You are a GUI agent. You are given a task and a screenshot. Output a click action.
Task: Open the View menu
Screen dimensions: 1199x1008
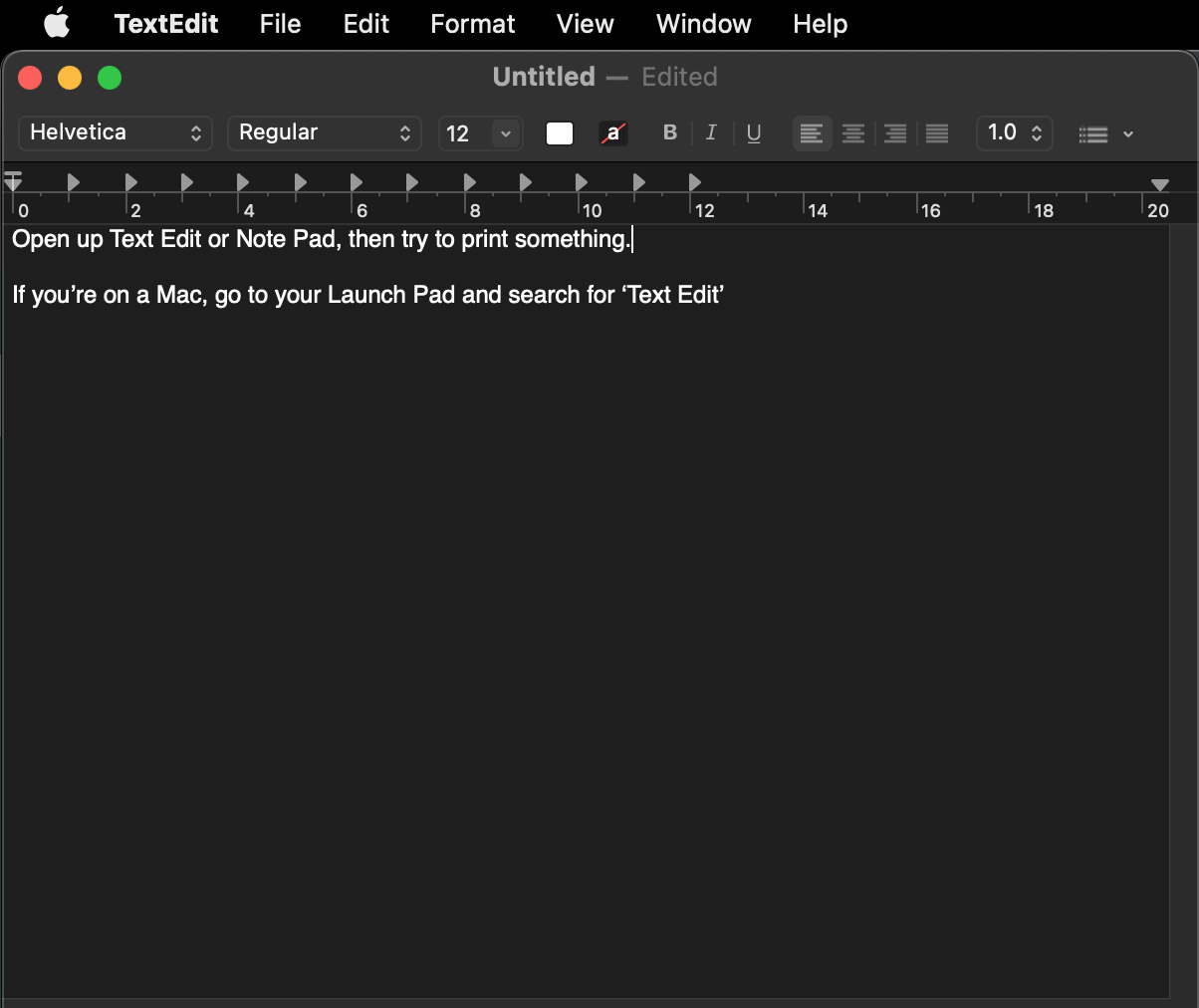pyautogui.click(x=585, y=24)
